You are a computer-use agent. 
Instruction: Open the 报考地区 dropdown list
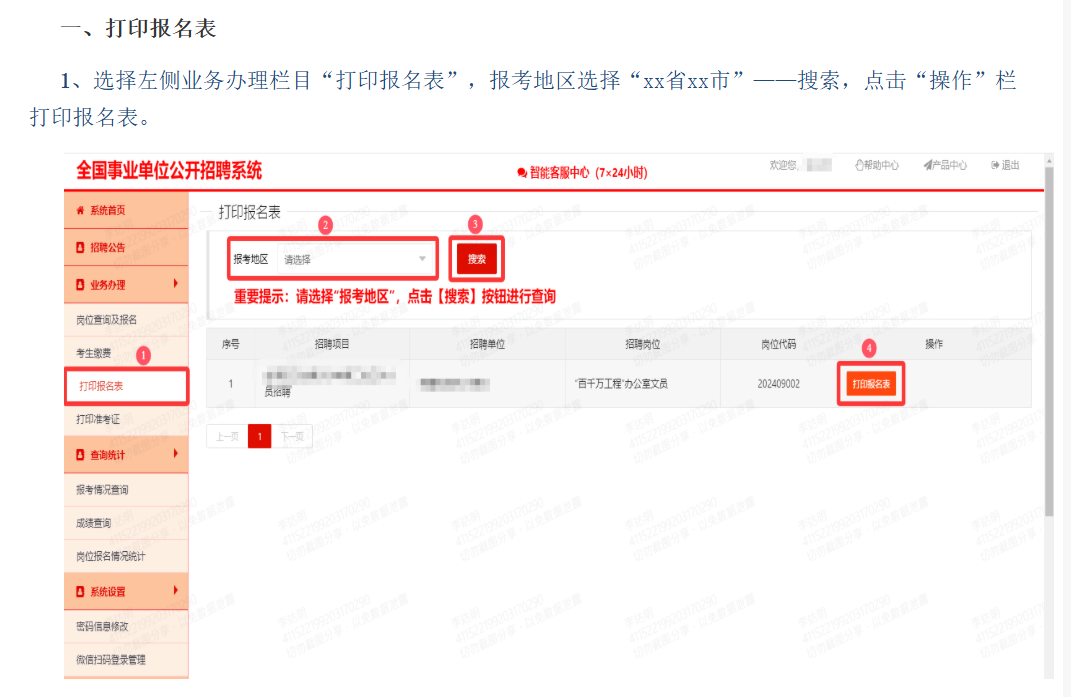click(x=355, y=259)
